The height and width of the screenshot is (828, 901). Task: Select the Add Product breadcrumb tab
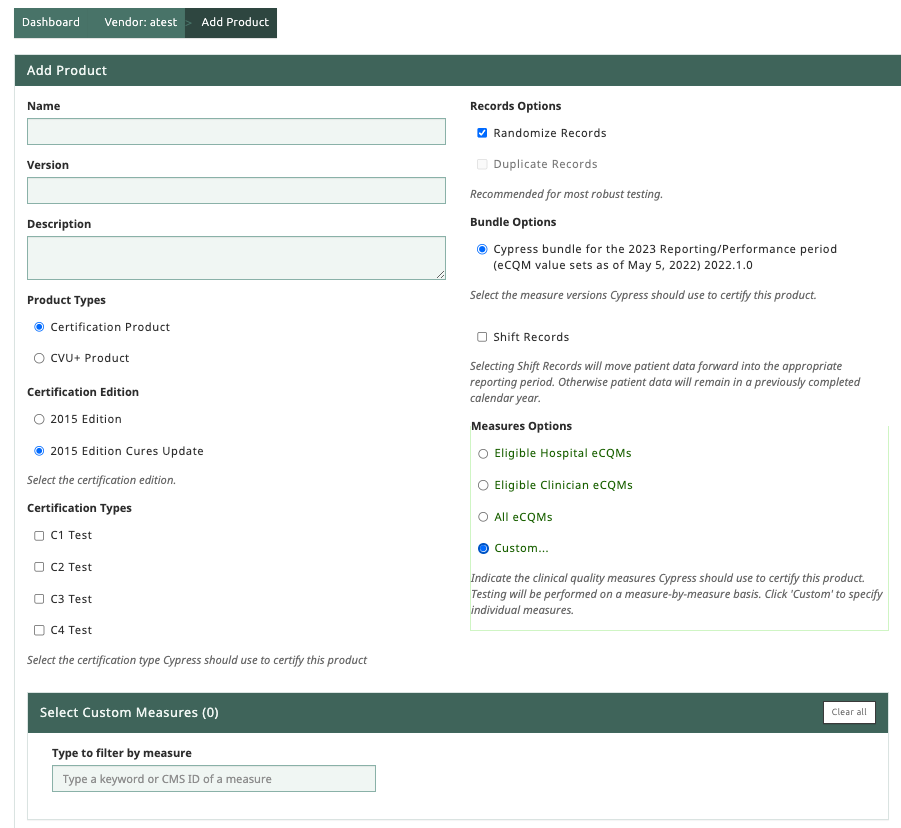click(235, 22)
